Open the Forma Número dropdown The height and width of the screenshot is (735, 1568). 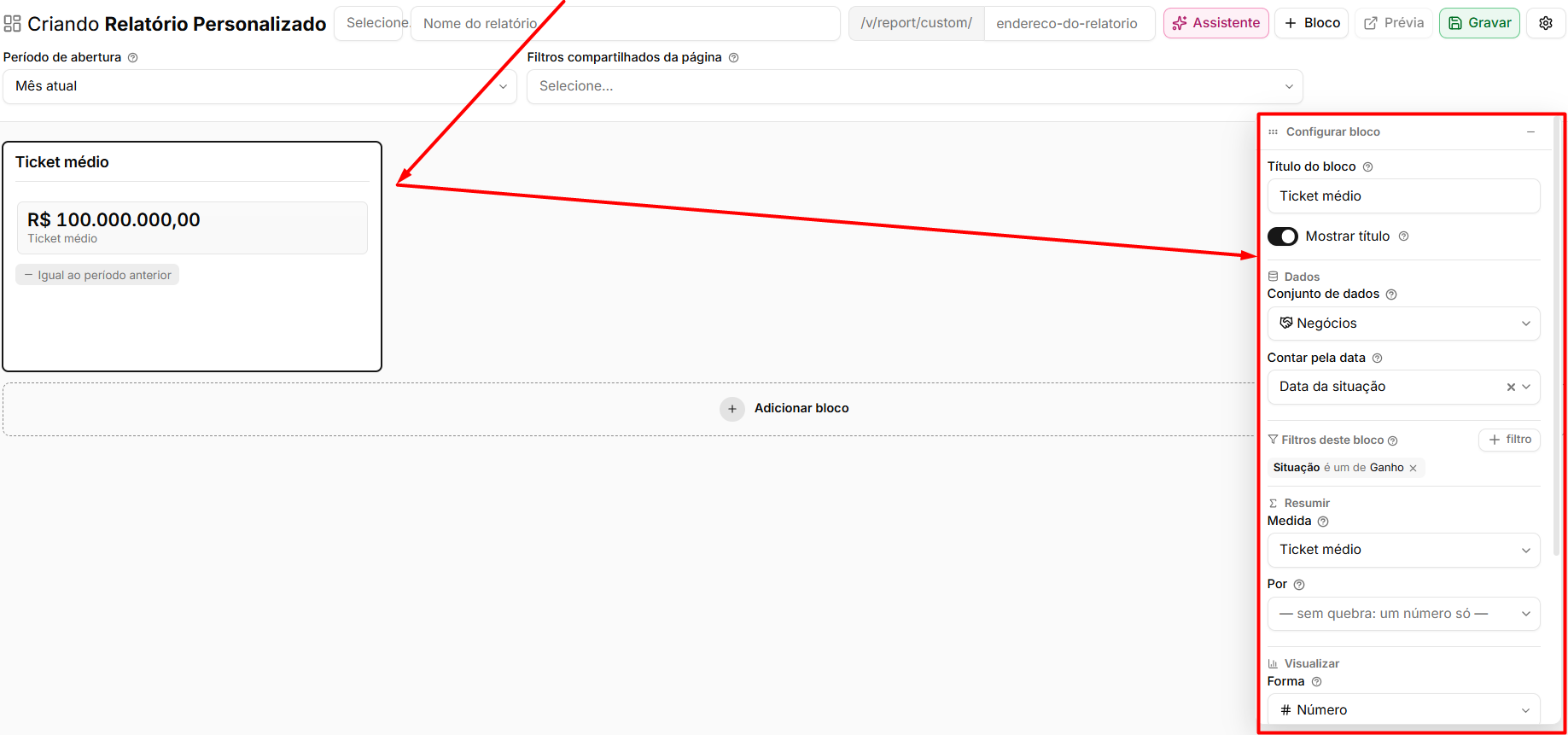pyautogui.click(x=1403, y=709)
